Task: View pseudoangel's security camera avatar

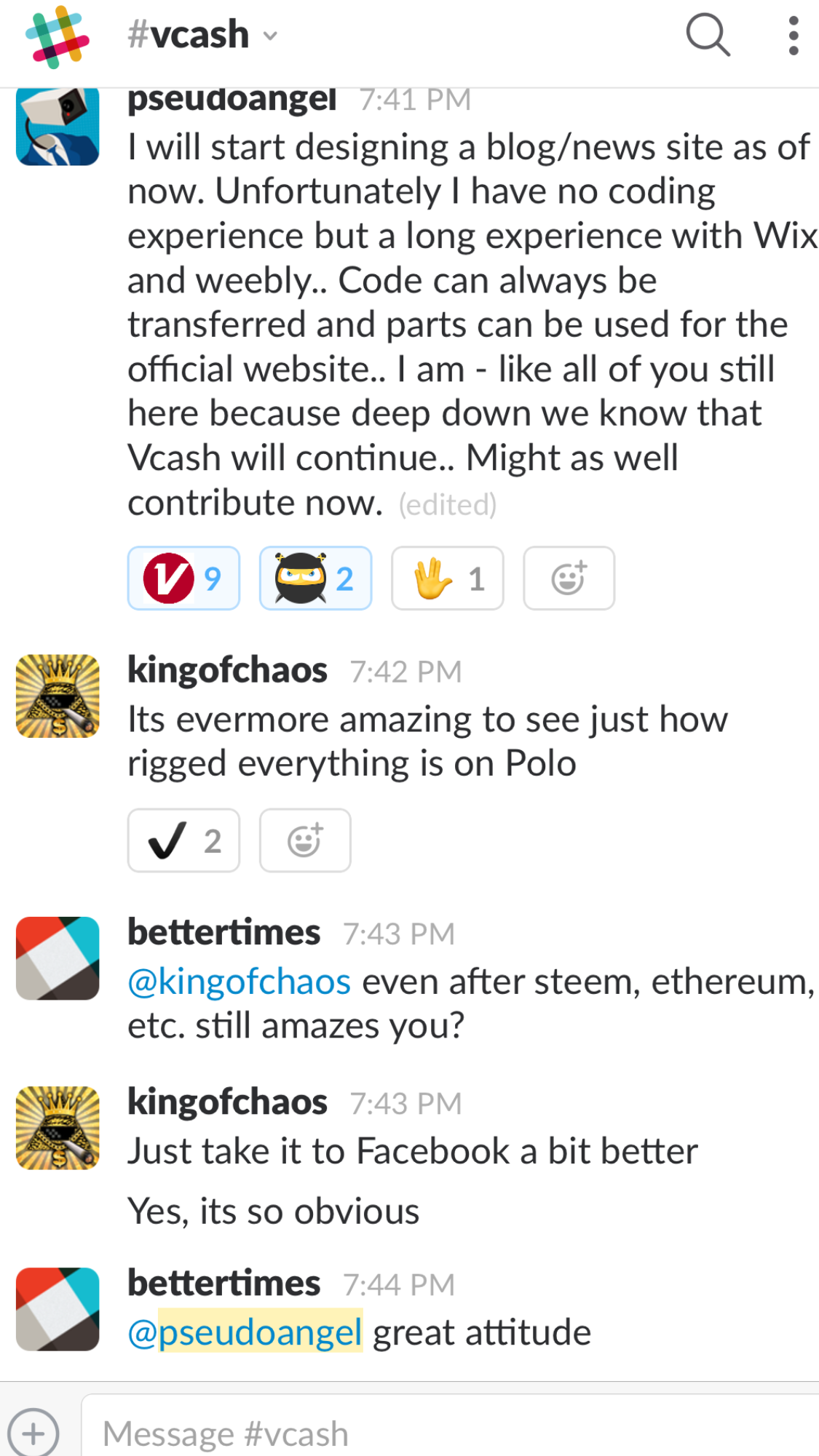Action: point(58,126)
